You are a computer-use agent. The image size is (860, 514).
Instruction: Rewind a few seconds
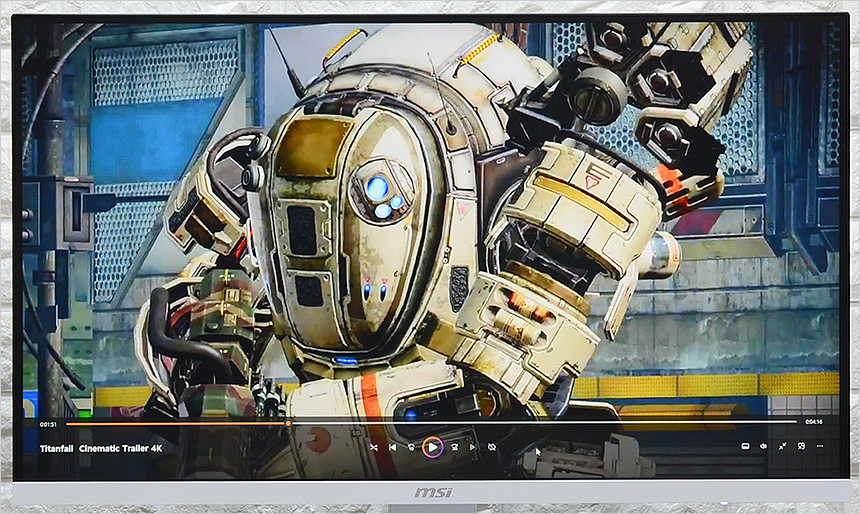click(411, 448)
